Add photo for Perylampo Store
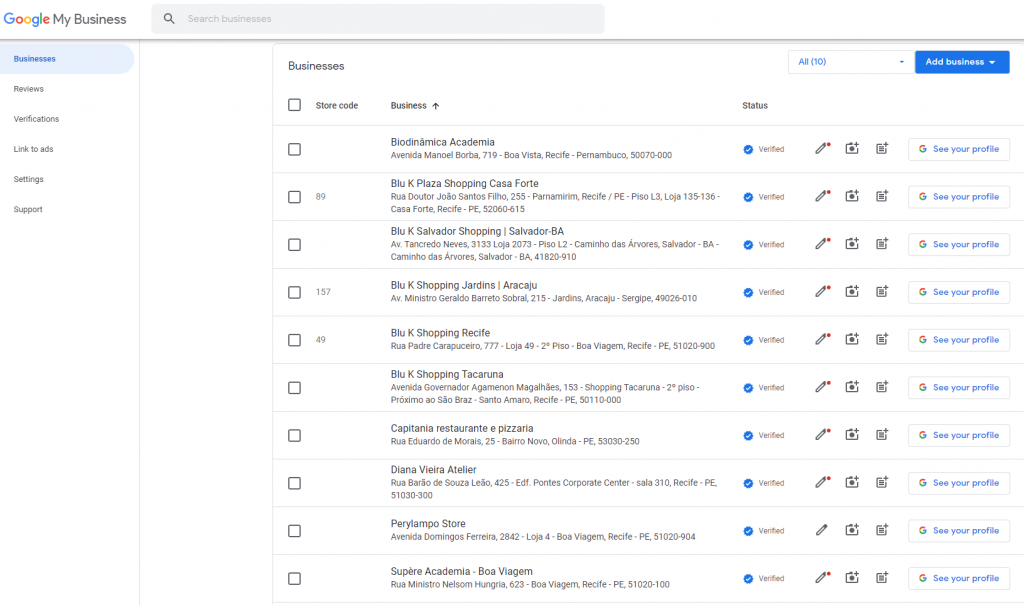 click(x=852, y=530)
